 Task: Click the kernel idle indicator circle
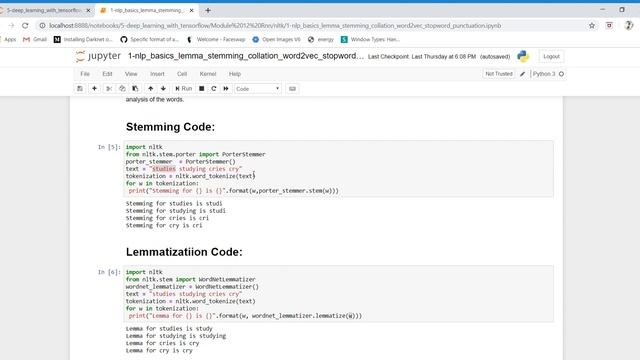562,74
